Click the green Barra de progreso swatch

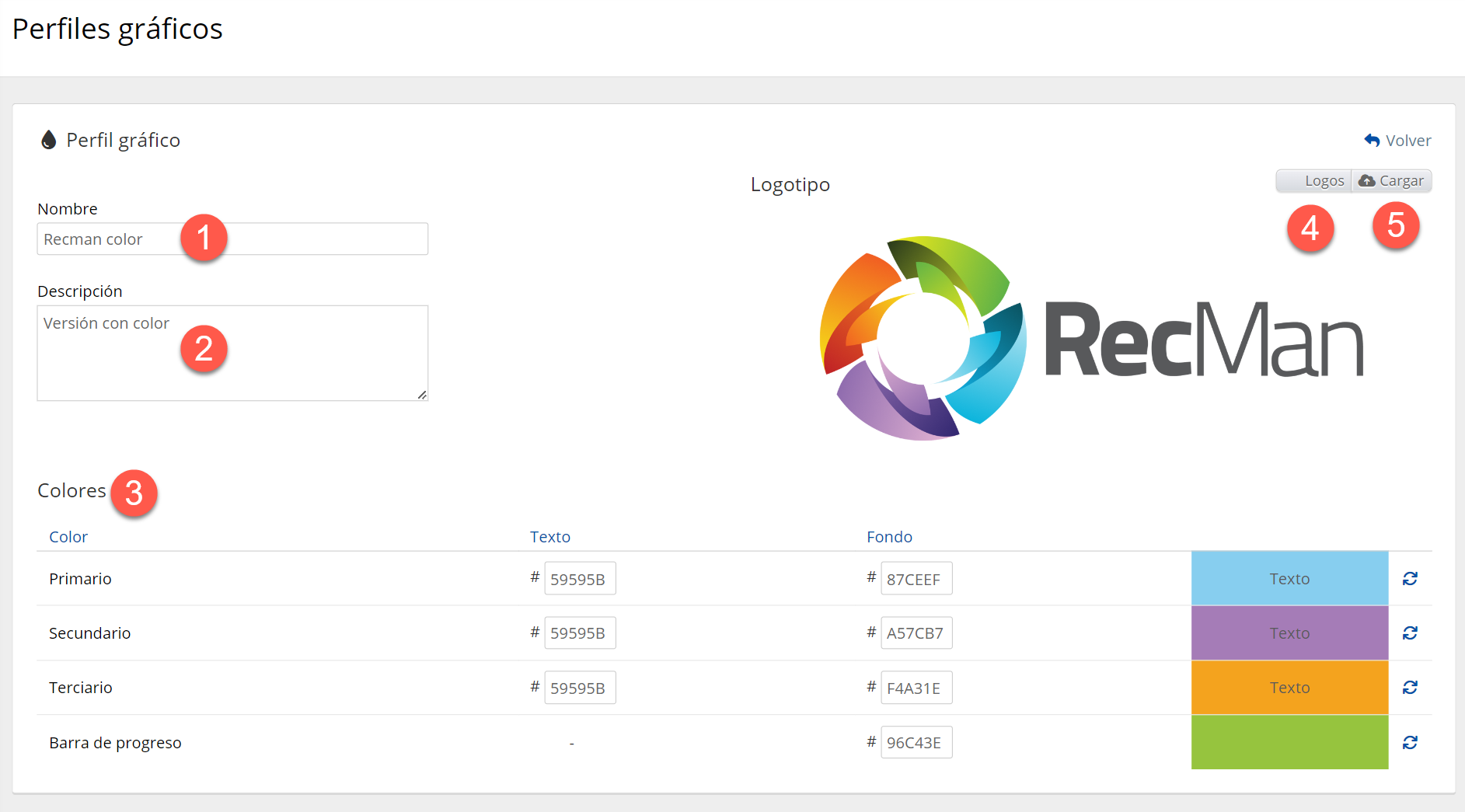click(x=1289, y=742)
